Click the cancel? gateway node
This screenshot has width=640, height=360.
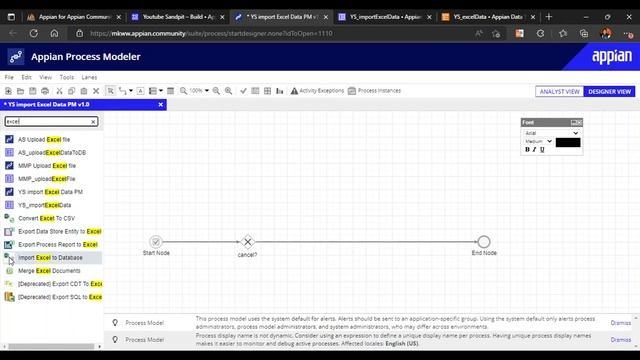tap(247, 242)
